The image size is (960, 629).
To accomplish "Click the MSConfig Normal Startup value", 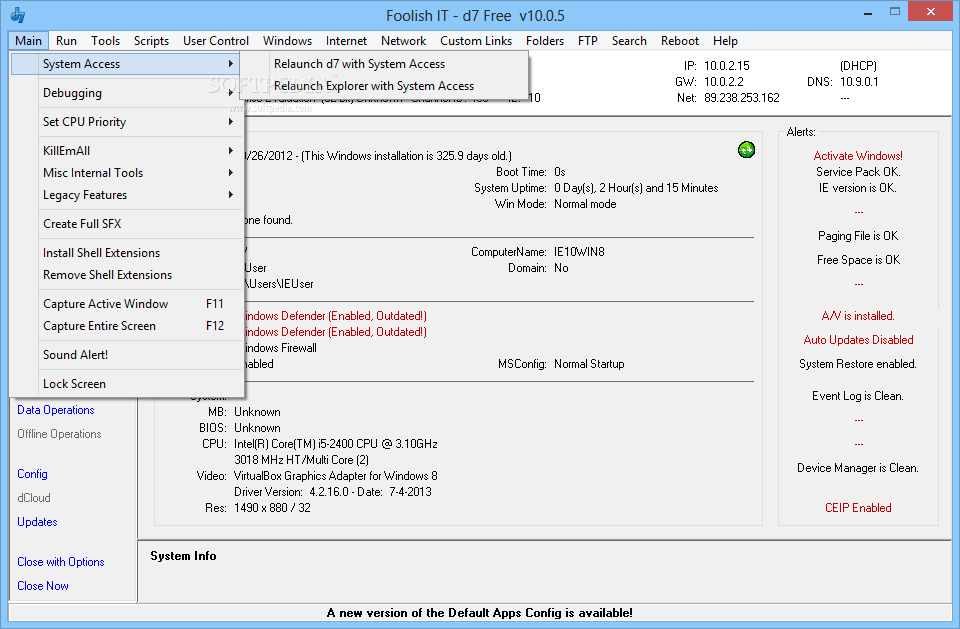I will coord(589,364).
